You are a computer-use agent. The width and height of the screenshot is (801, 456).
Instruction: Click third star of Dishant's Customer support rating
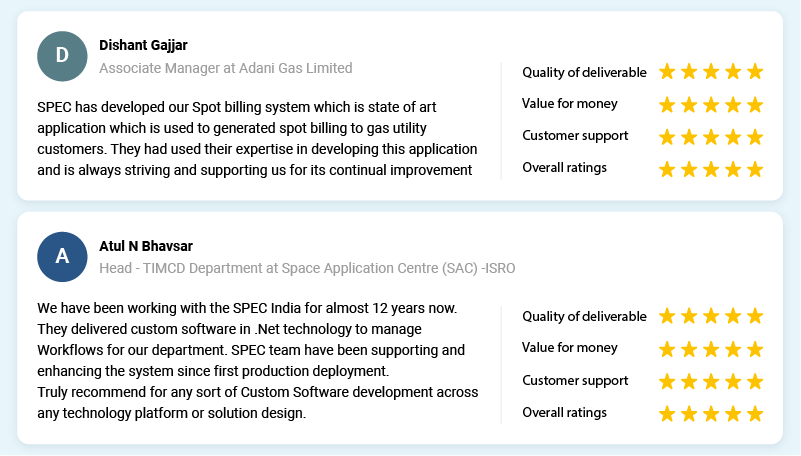pos(711,137)
